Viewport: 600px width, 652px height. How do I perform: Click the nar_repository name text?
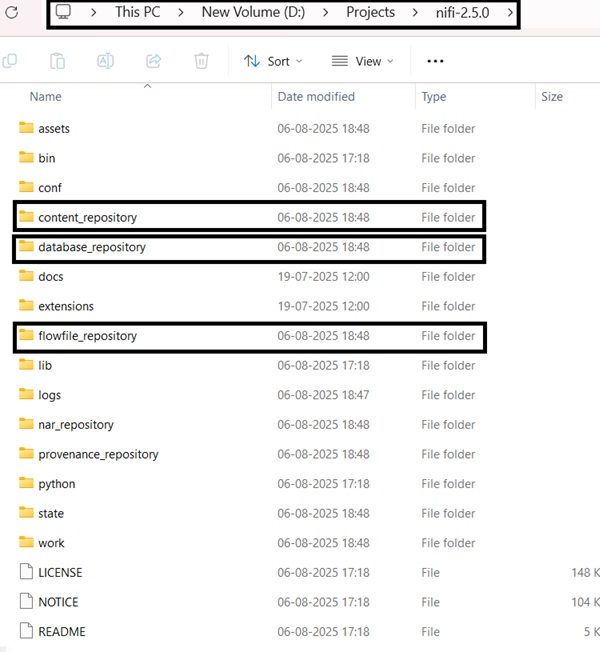(76, 425)
